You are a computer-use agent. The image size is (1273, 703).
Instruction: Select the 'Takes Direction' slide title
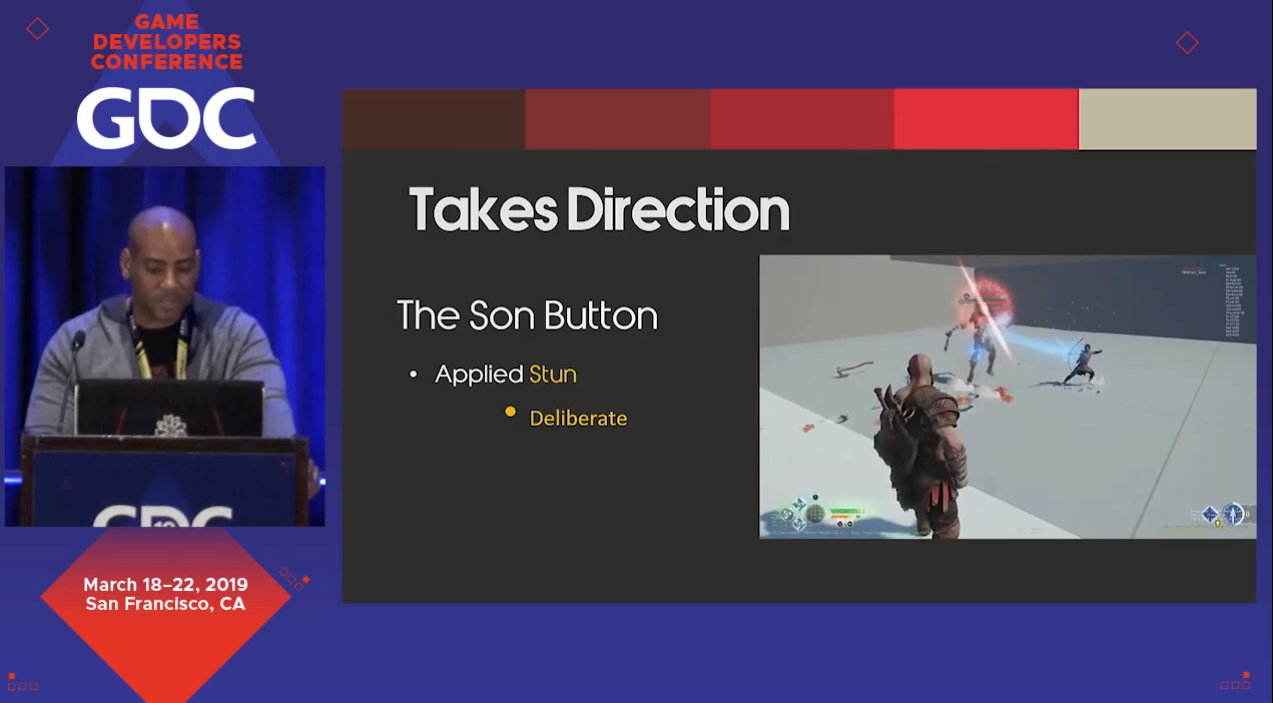click(599, 209)
